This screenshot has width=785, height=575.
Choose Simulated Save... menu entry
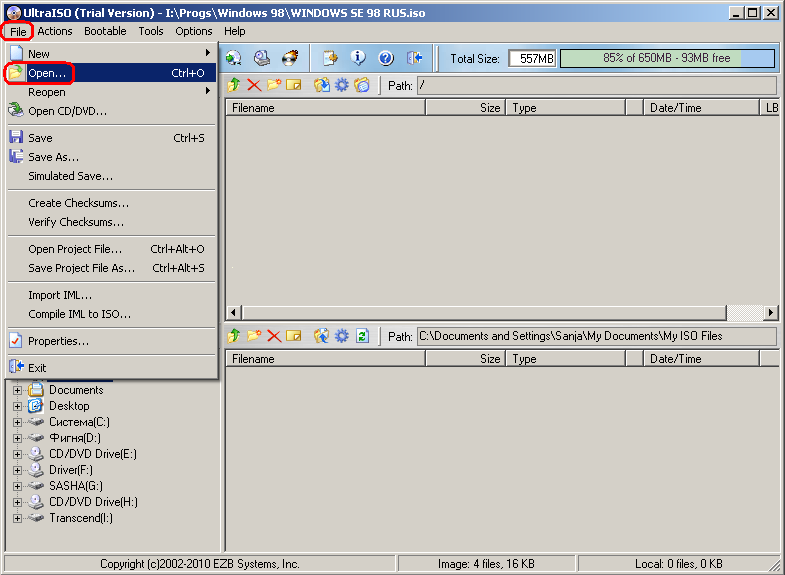tap(112, 176)
